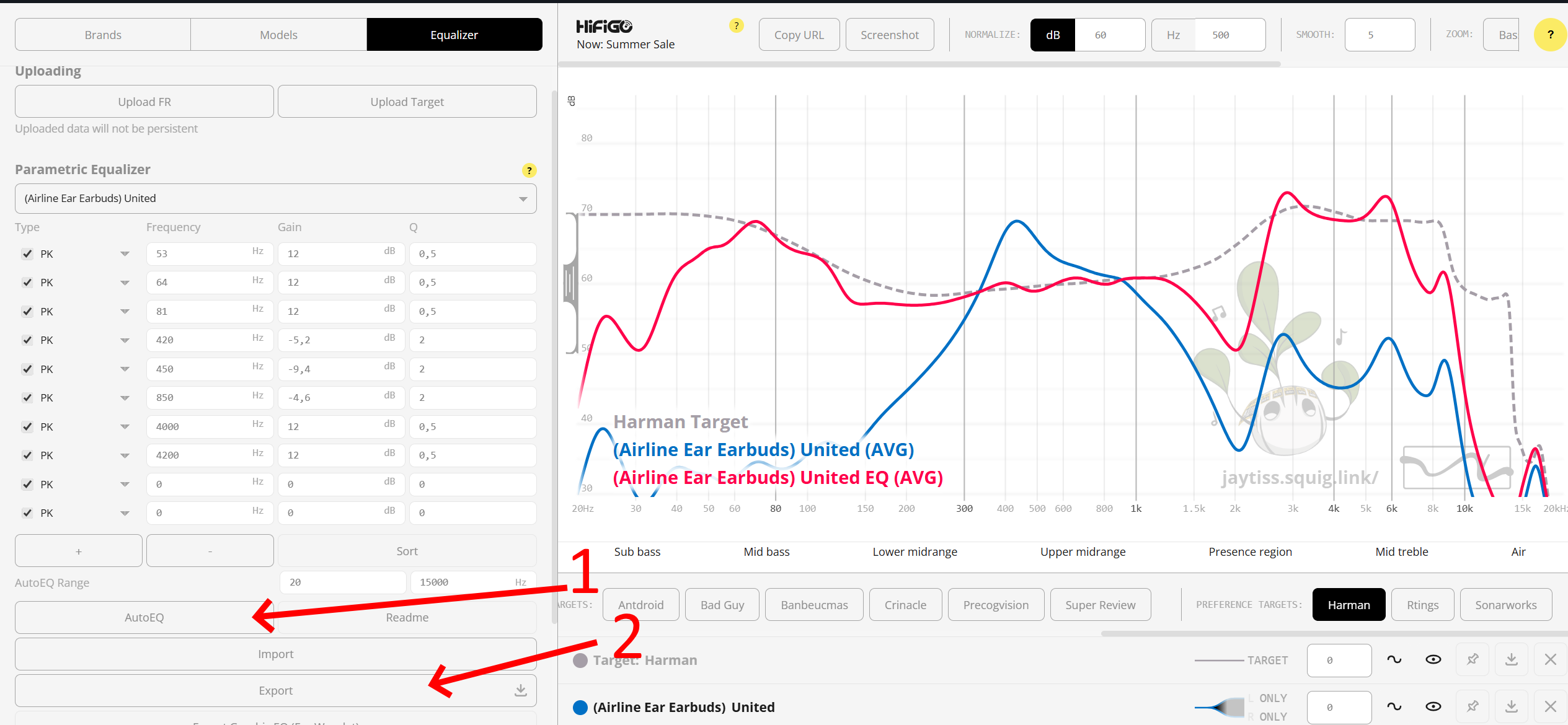Hide the Target Harman curve

coord(1433,660)
